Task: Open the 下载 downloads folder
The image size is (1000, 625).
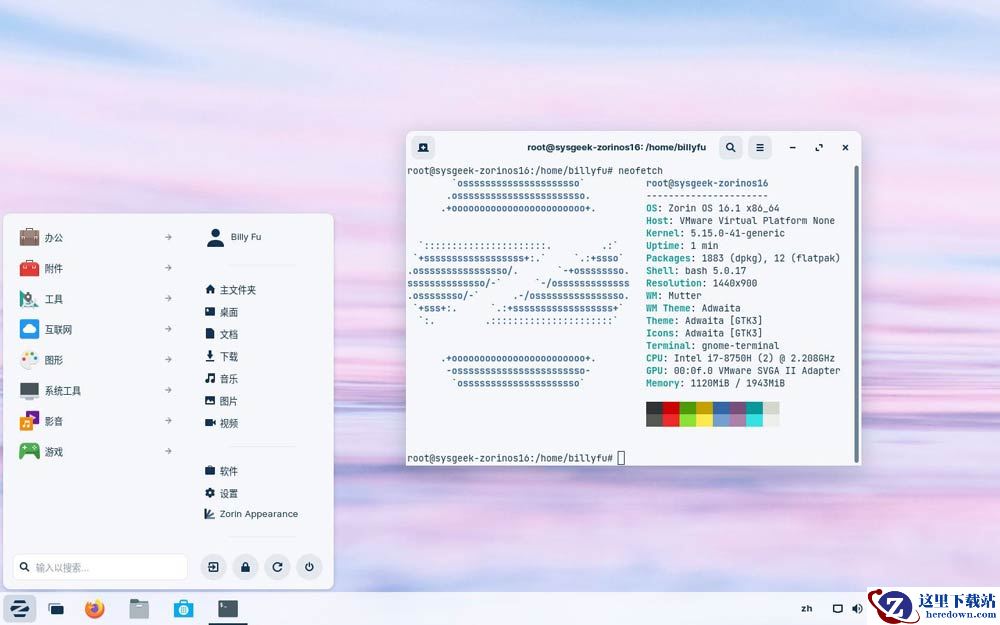Action: coord(222,357)
